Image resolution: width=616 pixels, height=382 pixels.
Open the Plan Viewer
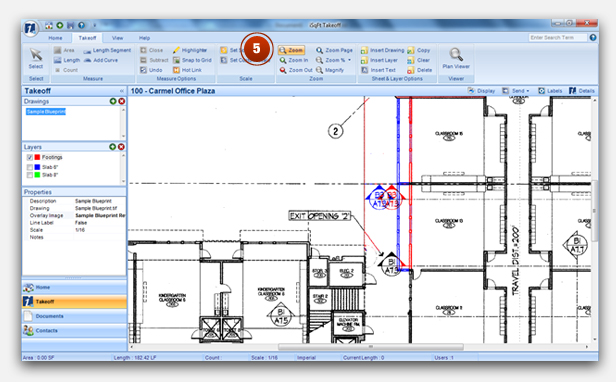click(456, 58)
